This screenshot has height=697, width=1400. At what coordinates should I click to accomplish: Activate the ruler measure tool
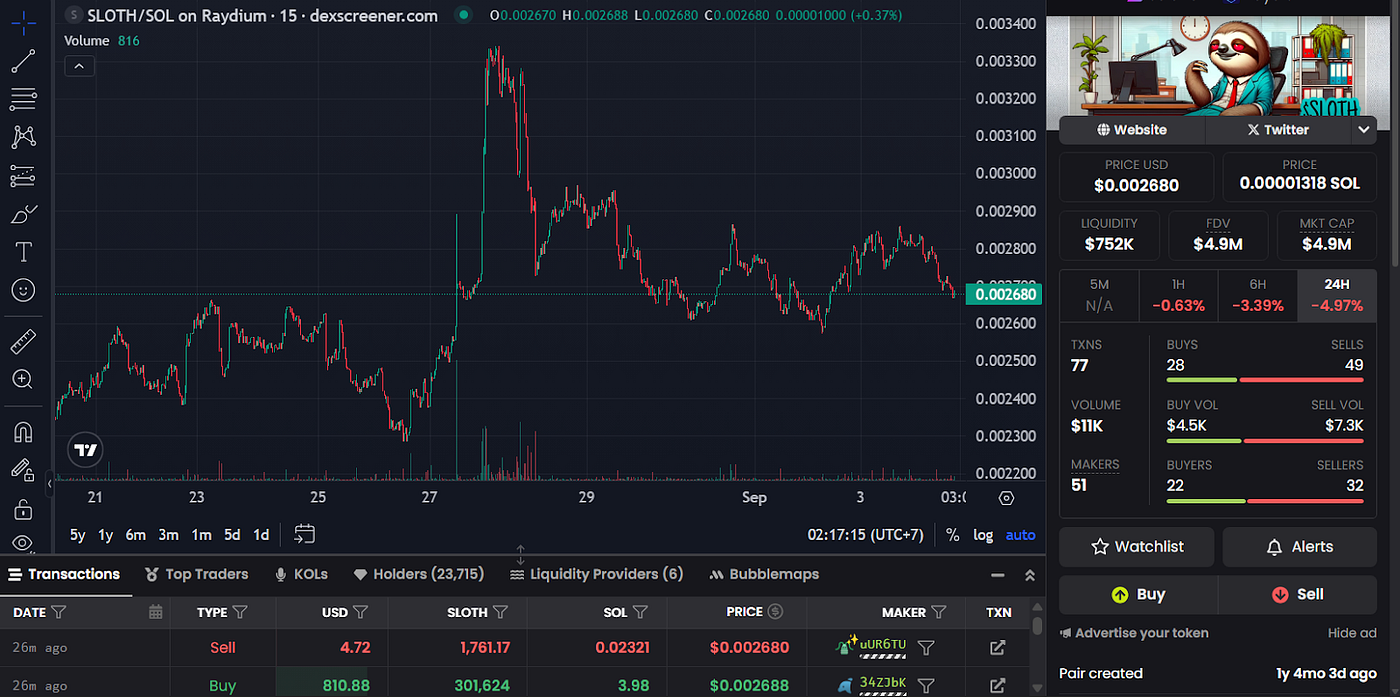coord(23,343)
